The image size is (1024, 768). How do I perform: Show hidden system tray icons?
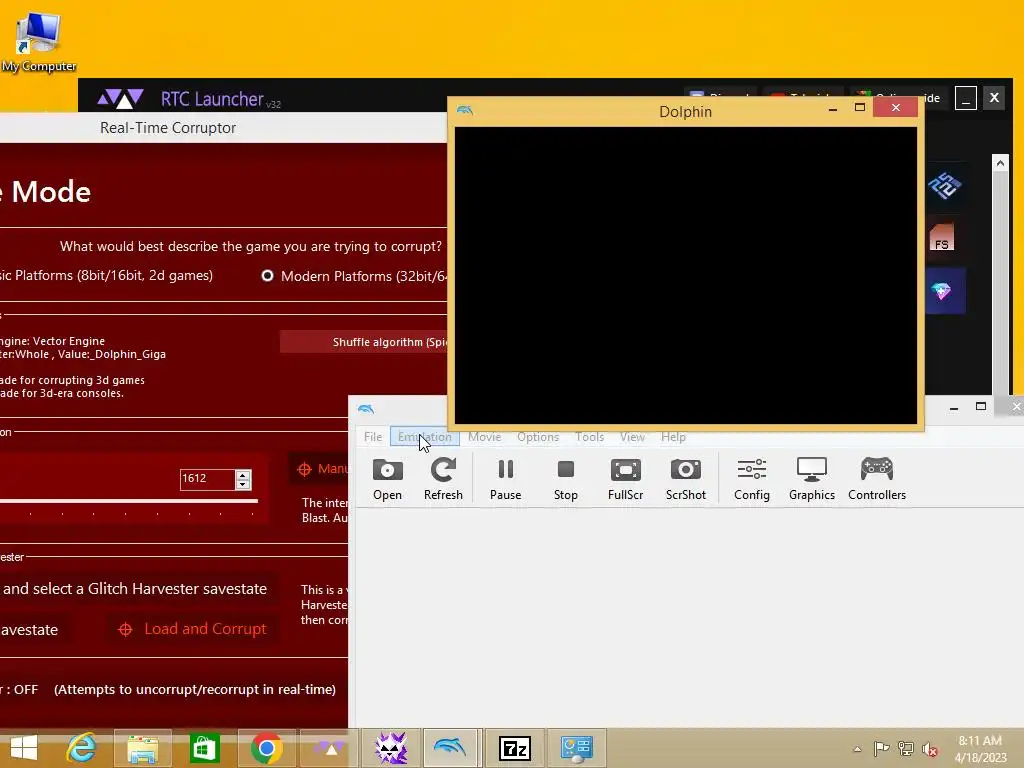857,749
